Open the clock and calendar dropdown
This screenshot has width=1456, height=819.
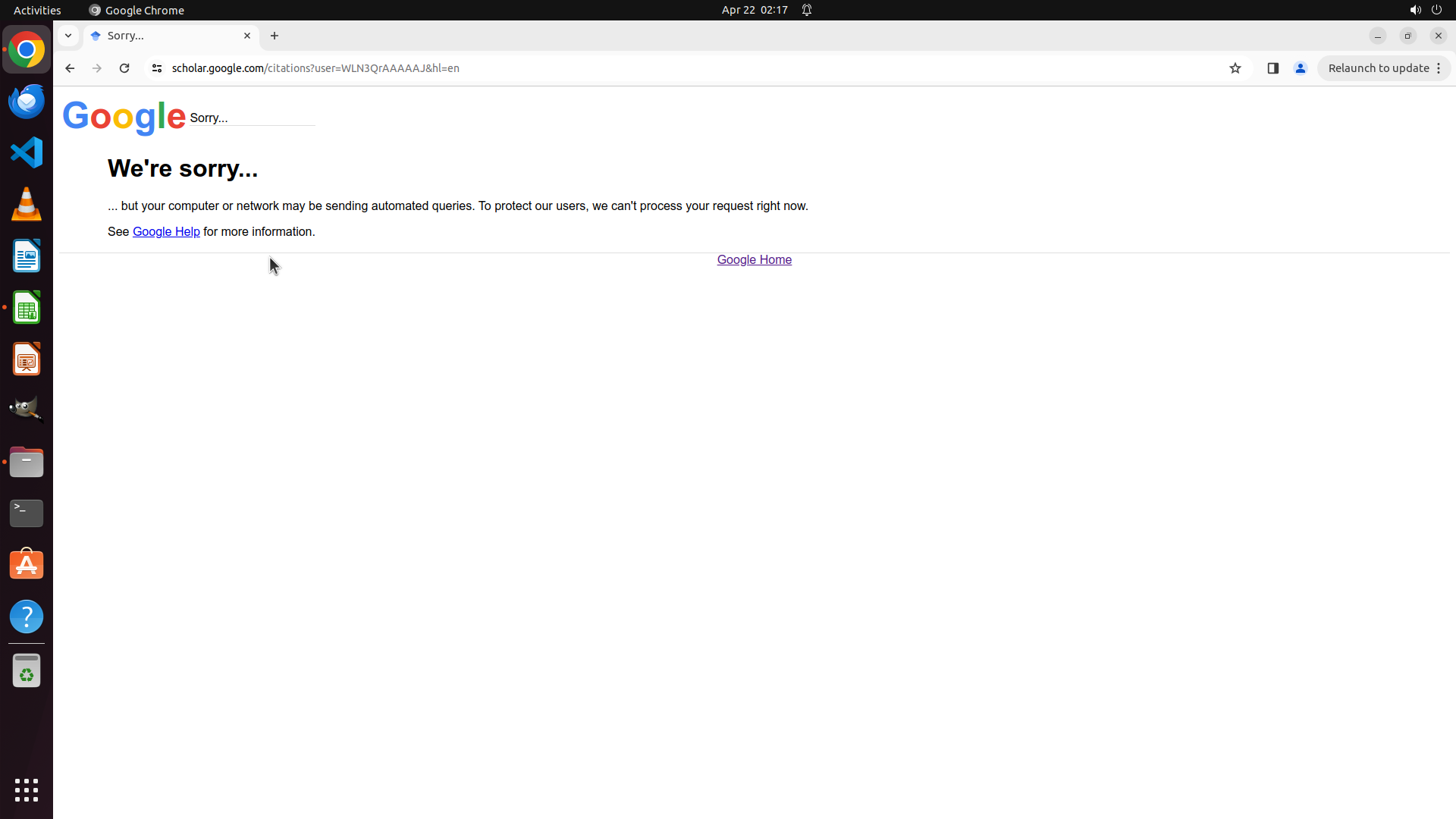[x=755, y=10]
